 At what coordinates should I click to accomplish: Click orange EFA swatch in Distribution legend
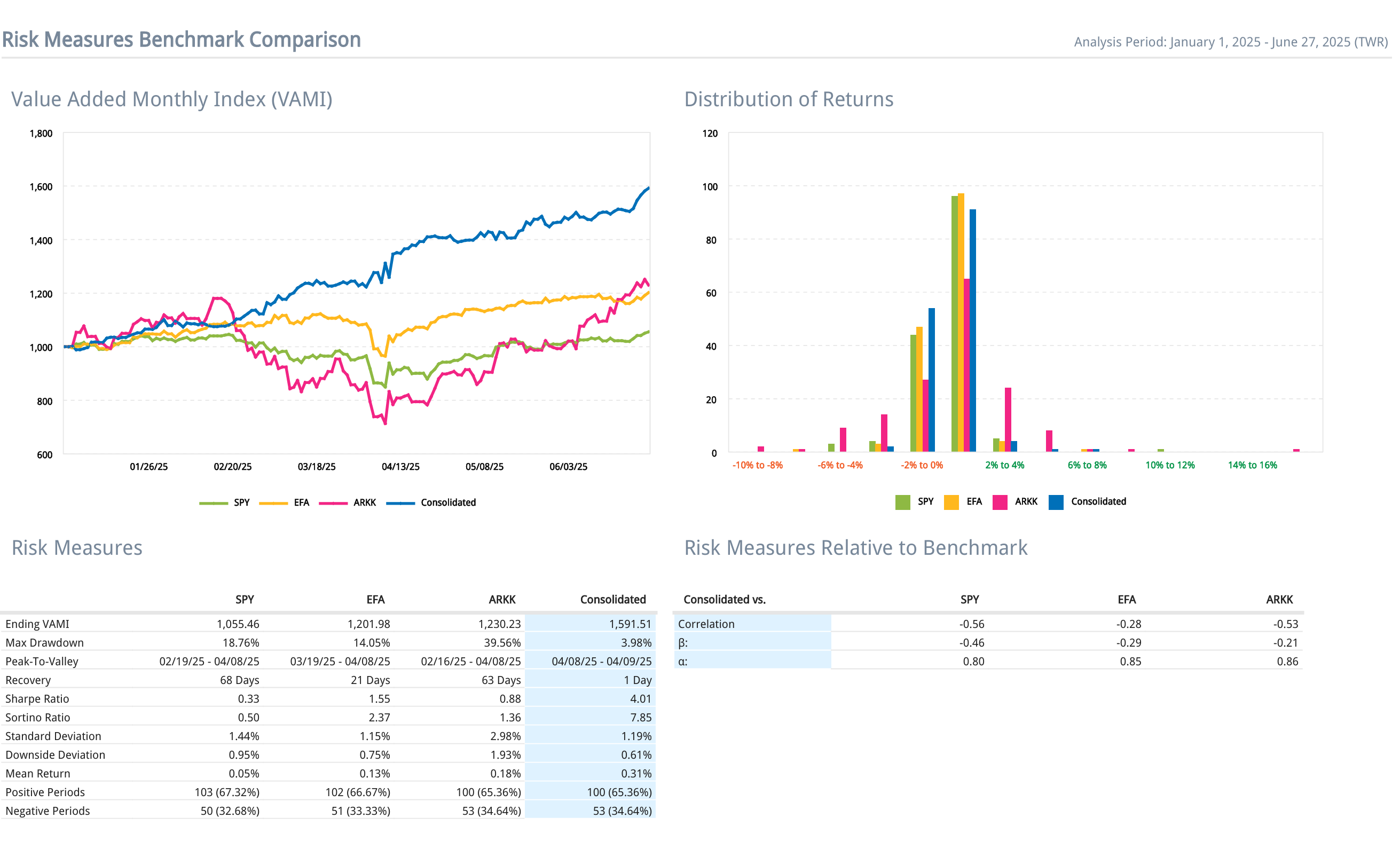coord(951,502)
